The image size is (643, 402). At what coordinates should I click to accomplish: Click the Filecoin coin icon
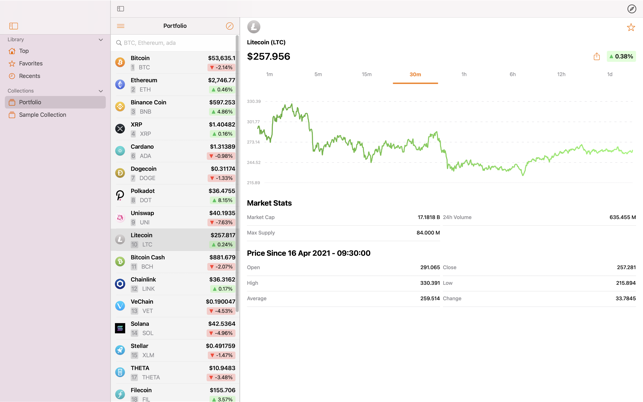pyautogui.click(x=120, y=394)
